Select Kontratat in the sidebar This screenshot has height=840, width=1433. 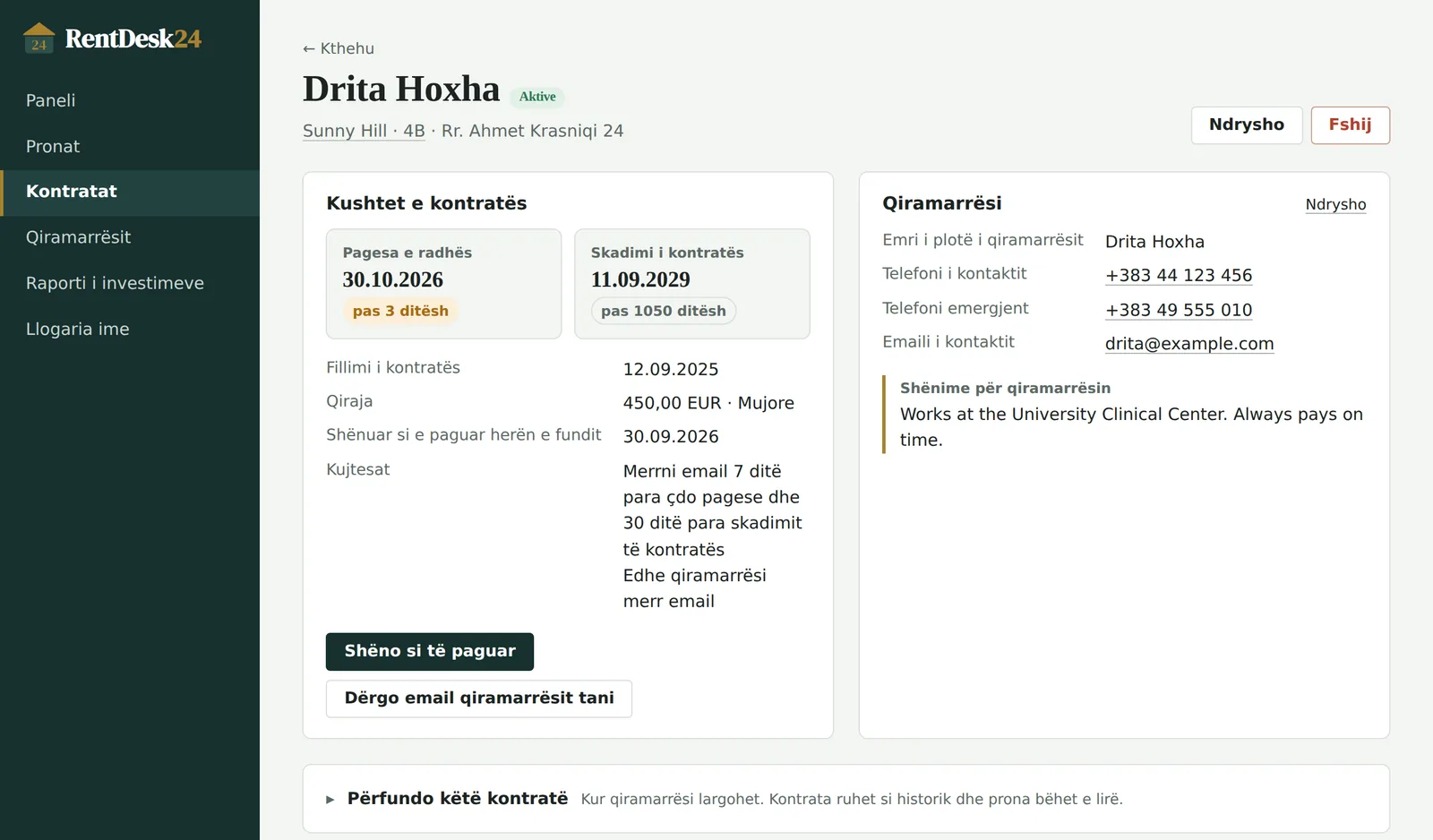(130, 192)
